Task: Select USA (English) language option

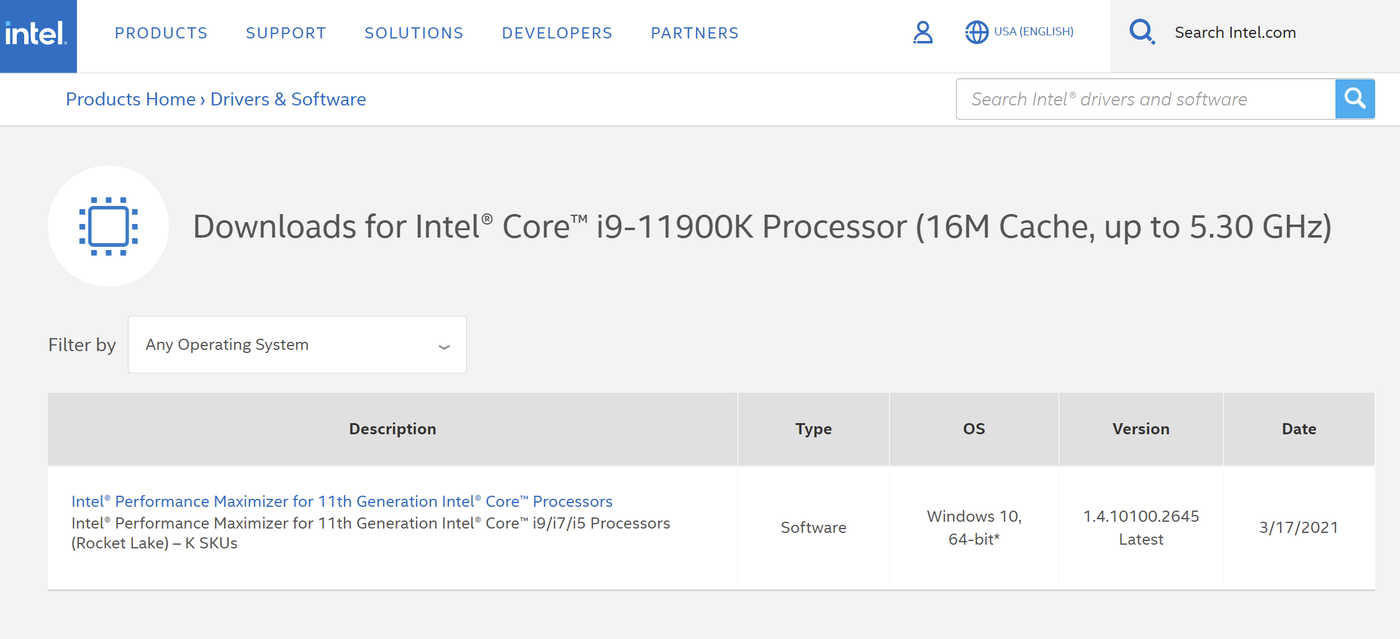Action: [x=1034, y=31]
